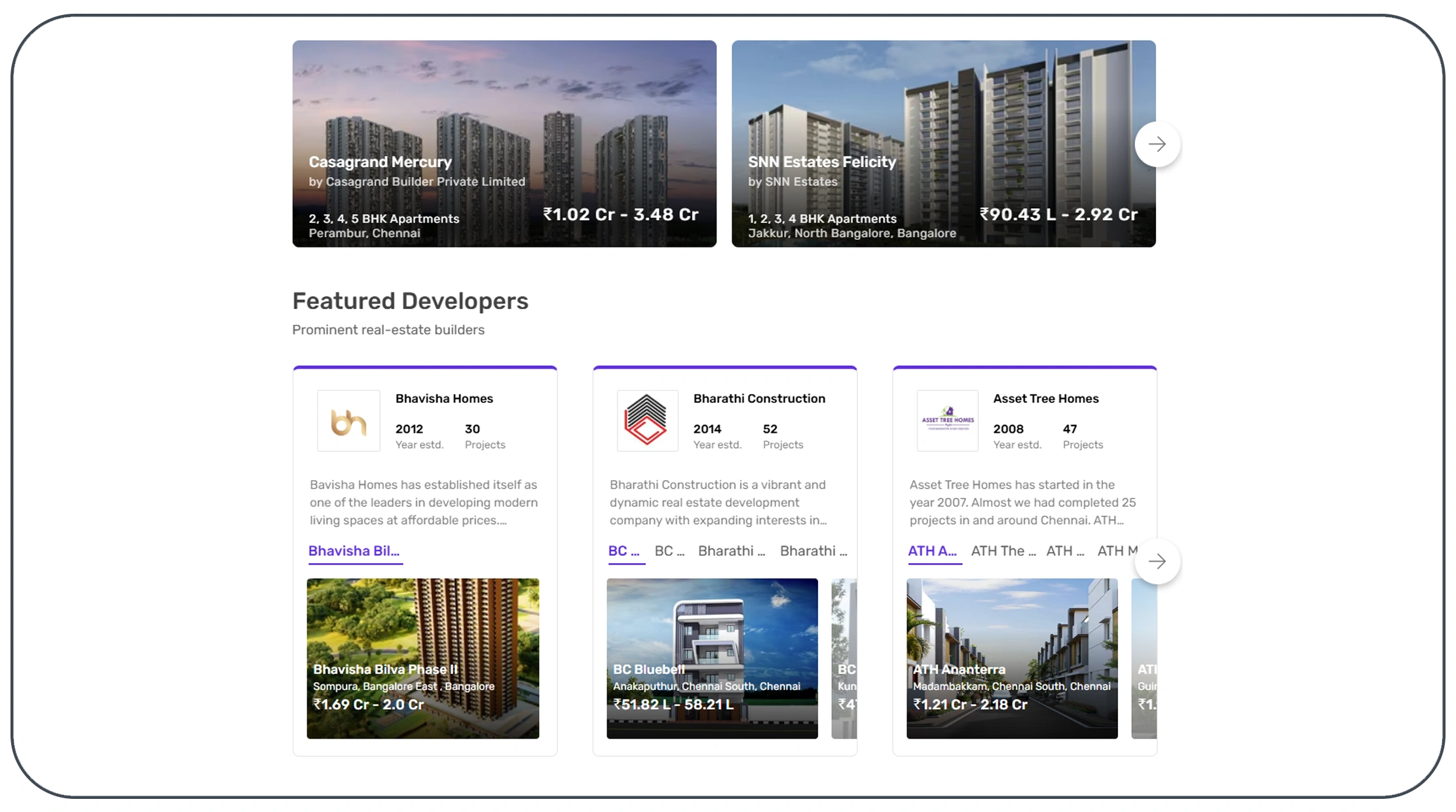Open the Asset Tree Homes logo
The height and width of the screenshot is (812, 1456).
(x=947, y=421)
